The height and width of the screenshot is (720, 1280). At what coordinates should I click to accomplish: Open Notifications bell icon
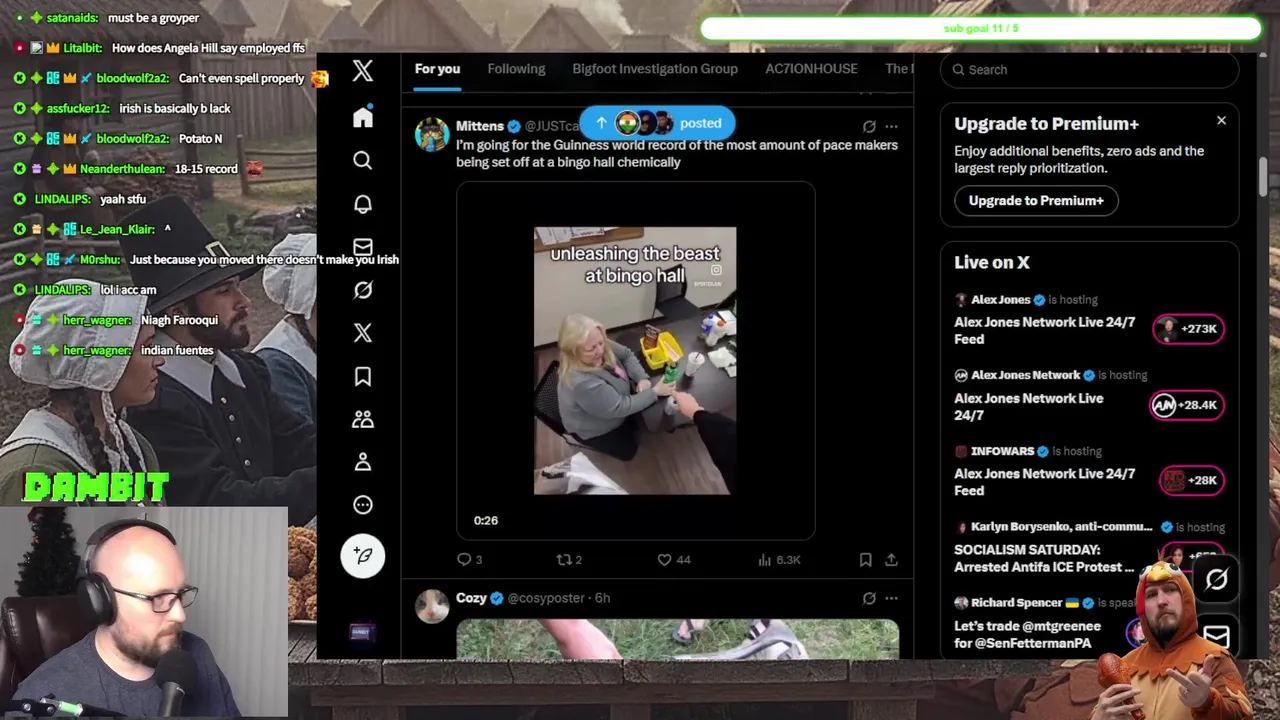(363, 204)
